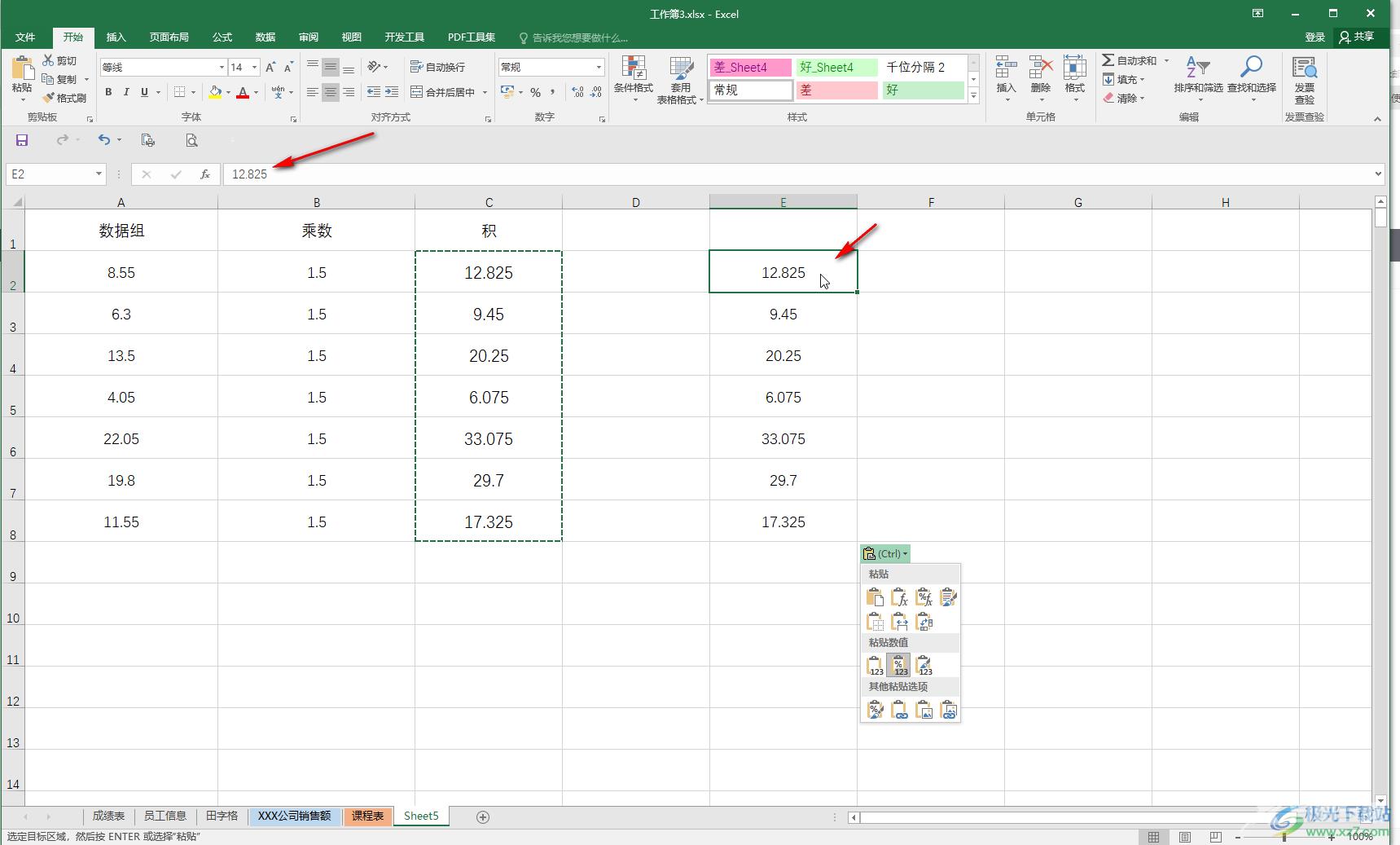The image size is (1400, 845).
Task: Expand the Merge & Center dropdown arrow
Action: coord(485,92)
